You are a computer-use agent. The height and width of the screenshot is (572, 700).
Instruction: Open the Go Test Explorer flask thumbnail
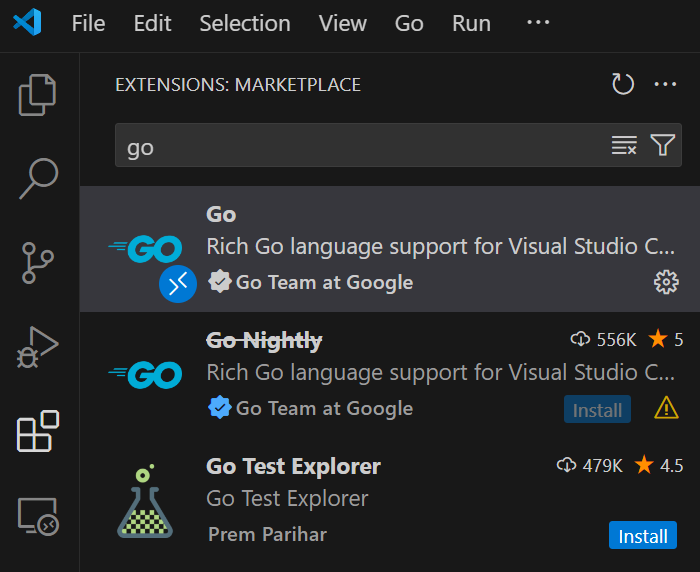click(146, 502)
